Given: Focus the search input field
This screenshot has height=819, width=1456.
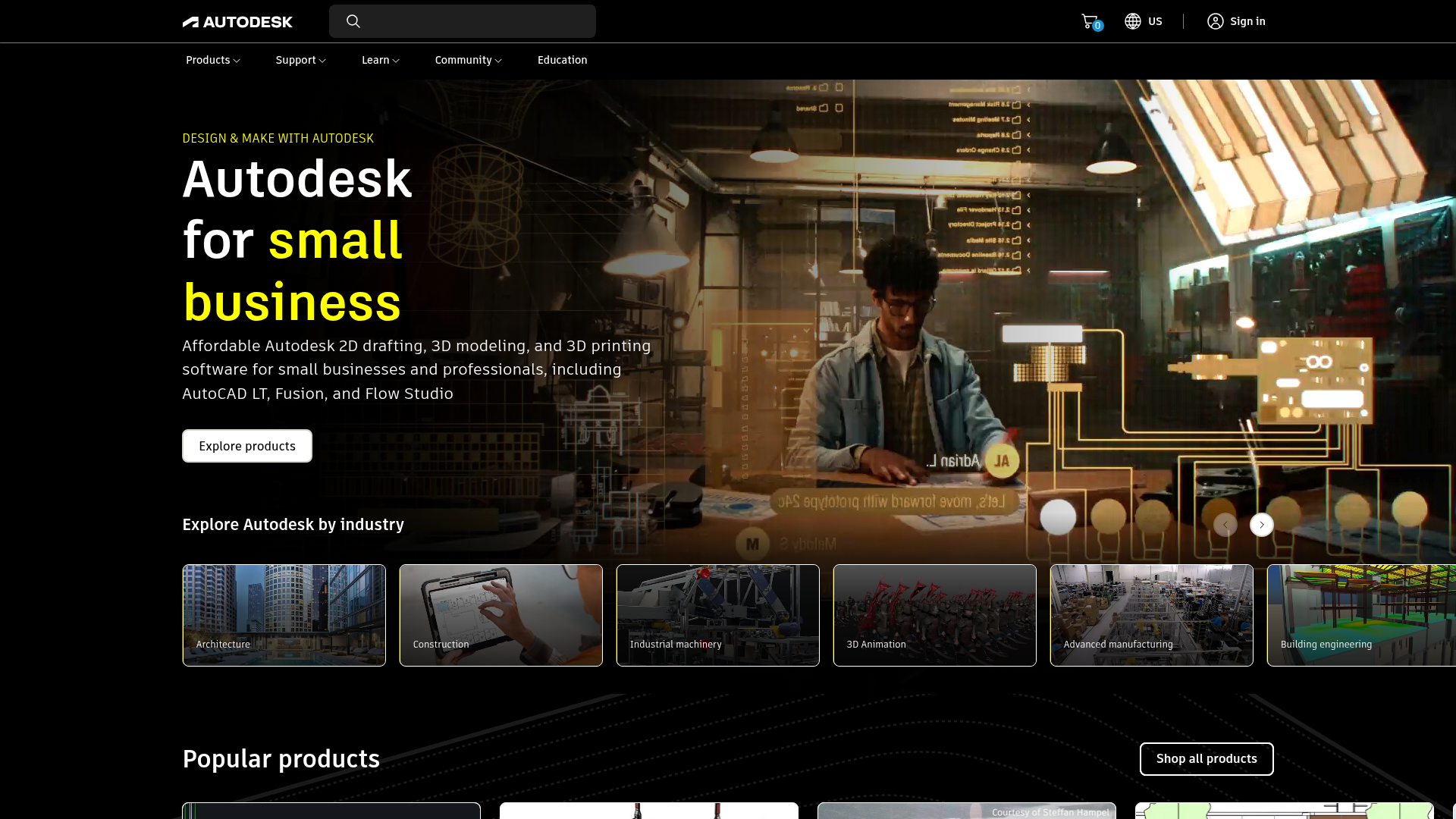Looking at the screenshot, I should click(x=463, y=21).
